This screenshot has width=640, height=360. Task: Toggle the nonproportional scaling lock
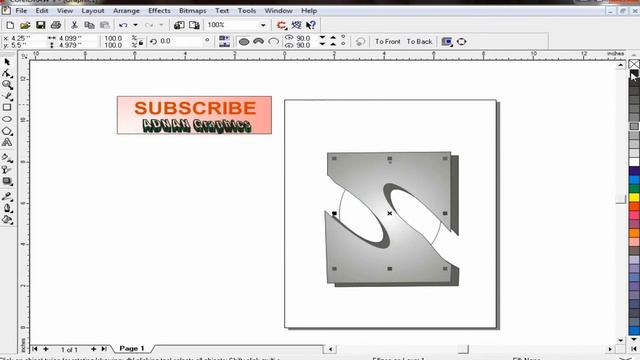(141, 42)
